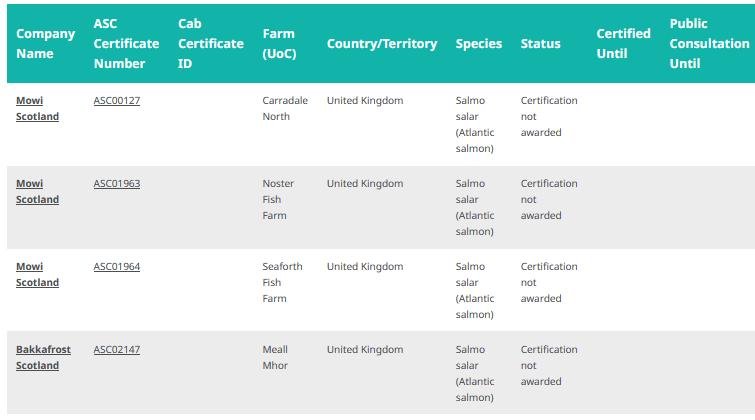
Task: Select the Carradale North farm cell
Action: pyautogui.click(x=284, y=109)
